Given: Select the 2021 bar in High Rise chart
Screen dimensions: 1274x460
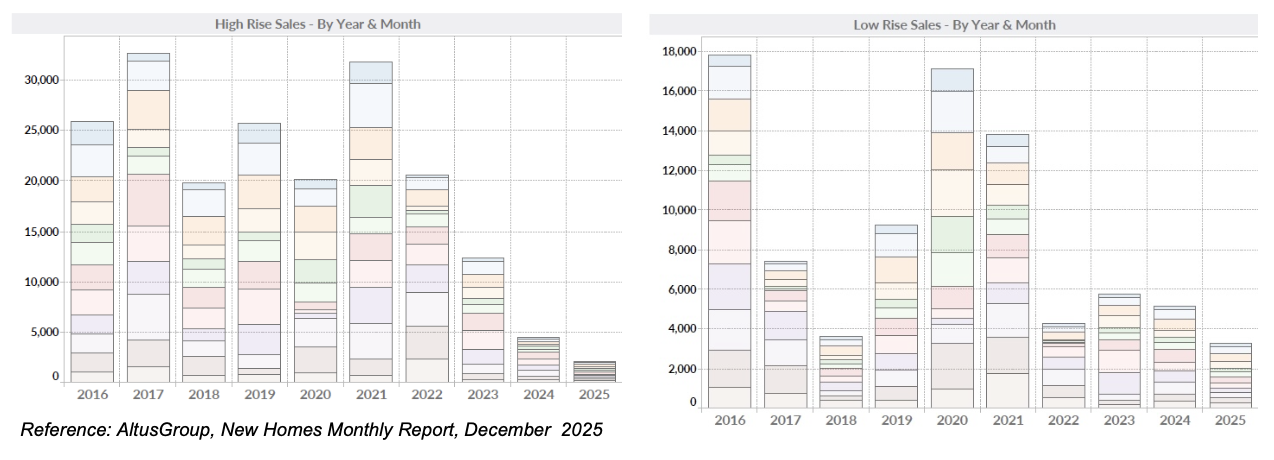Looking at the screenshot, I should click(371, 221).
